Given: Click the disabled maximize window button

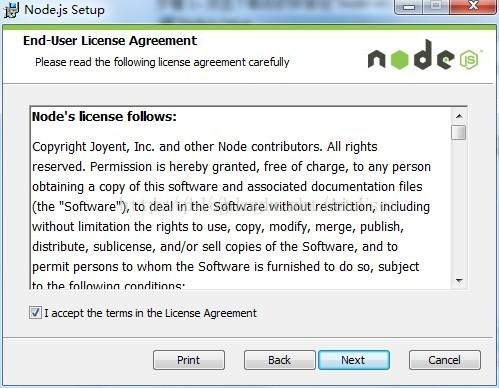Looking at the screenshot, I should click(436, 7).
